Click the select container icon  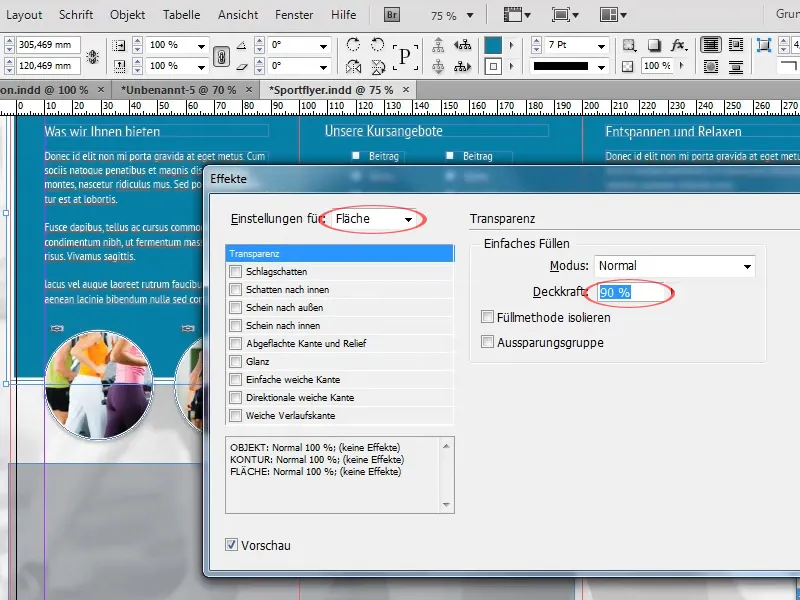pyautogui.click(x=438, y=45)
